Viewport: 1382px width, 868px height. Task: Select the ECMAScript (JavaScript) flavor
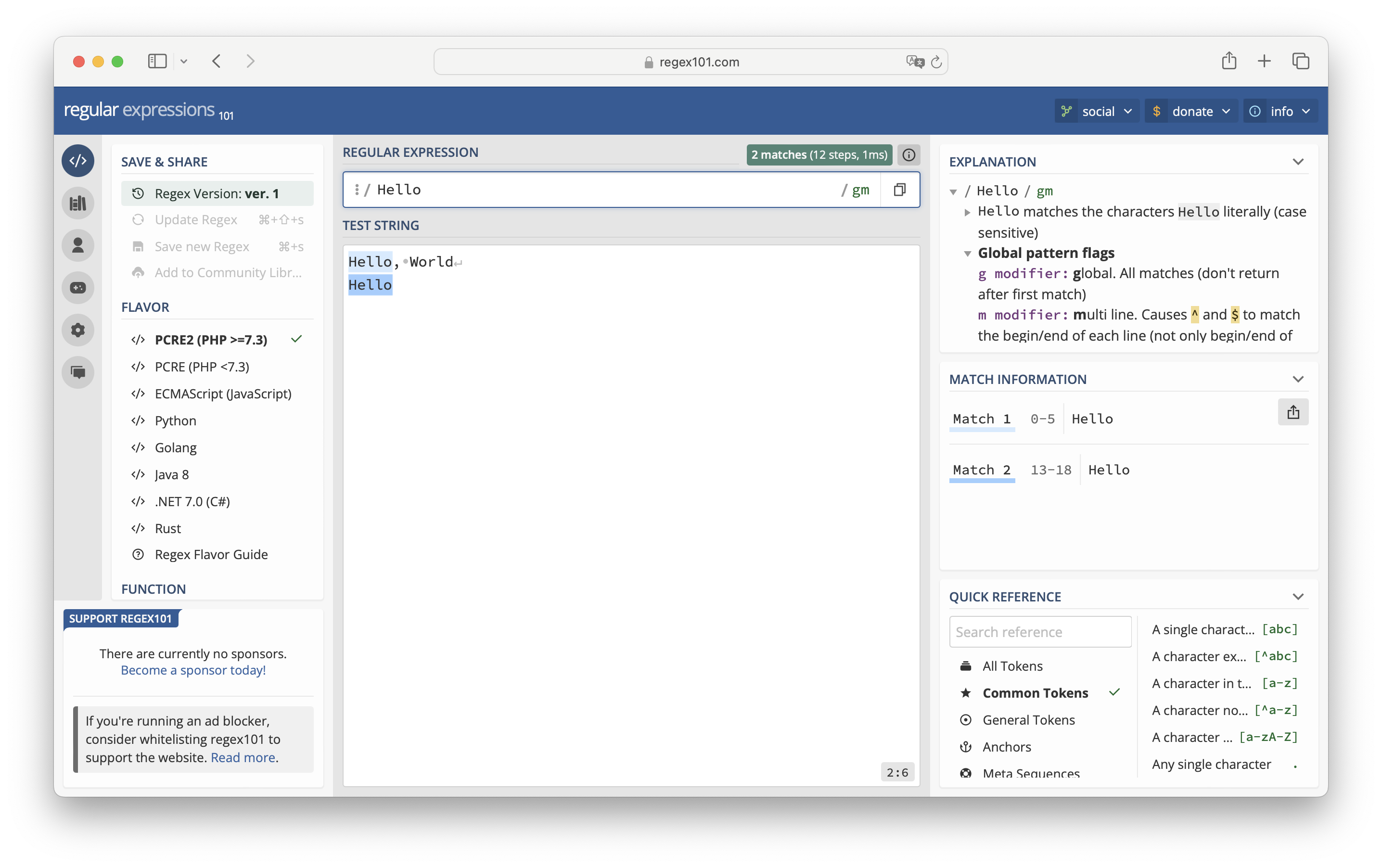click(223, 394)
